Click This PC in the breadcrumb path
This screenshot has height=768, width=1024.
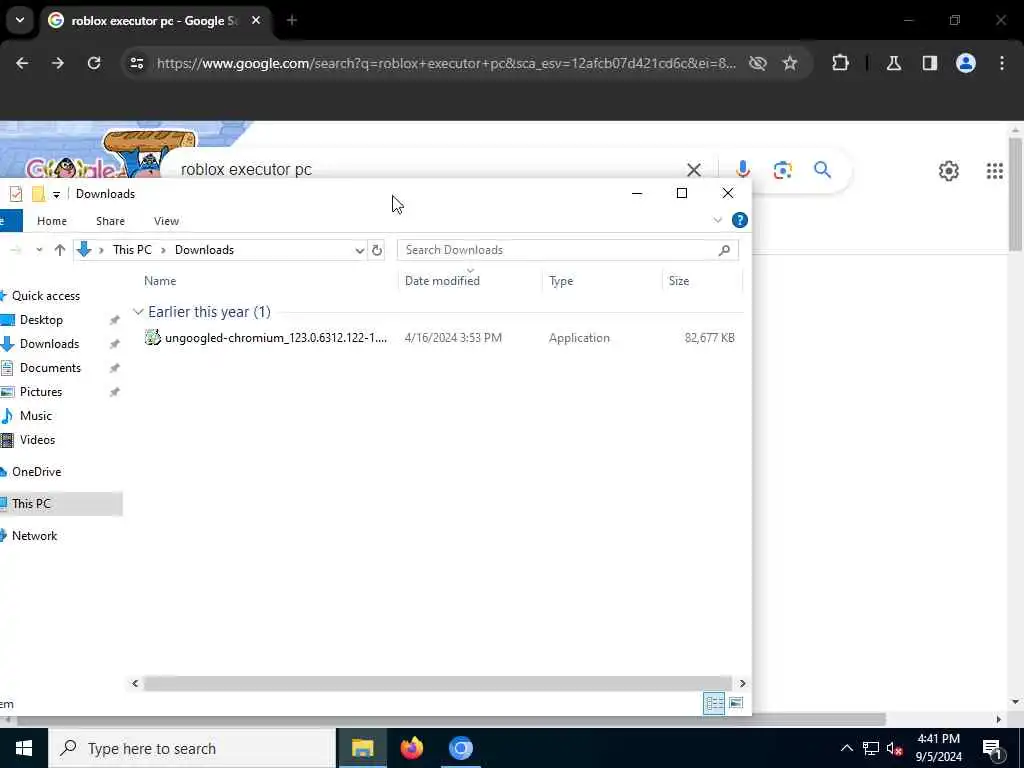[x=132, y=250]
